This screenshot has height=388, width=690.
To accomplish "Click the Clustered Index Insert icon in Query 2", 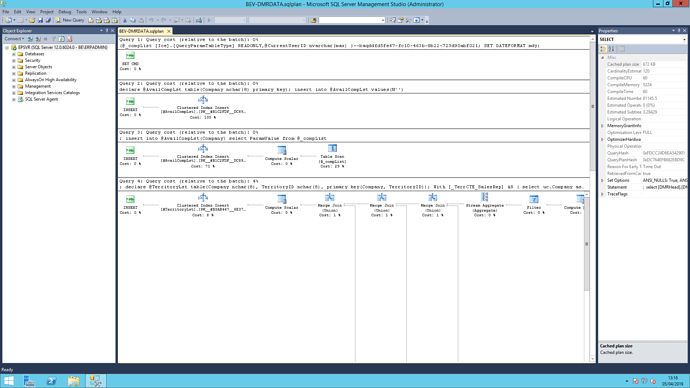I will coord(202,100).
